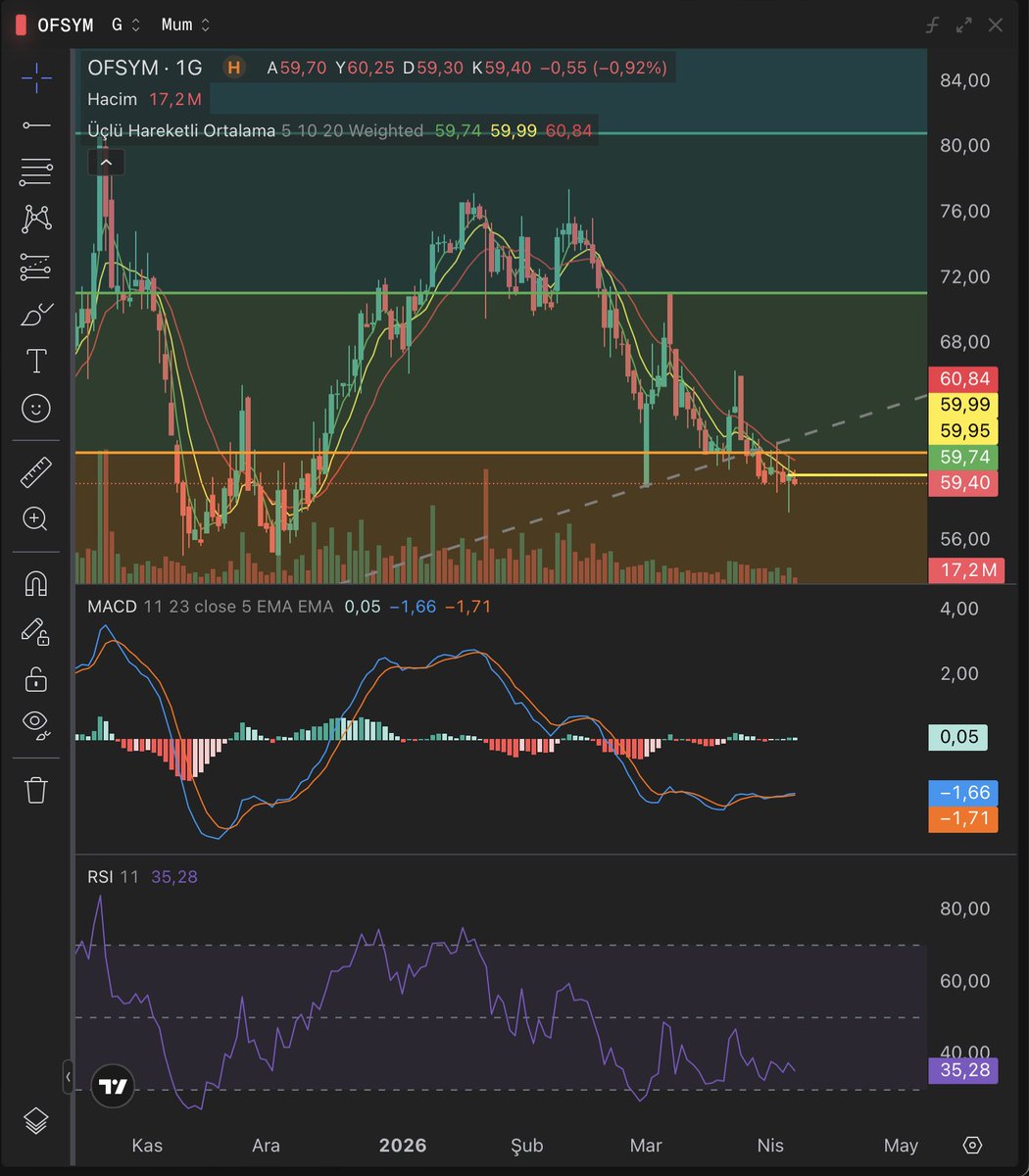Screen dimensions: 1029x1176
Task: Toggle lock all drawings padlock
Action: pos(36,678)
